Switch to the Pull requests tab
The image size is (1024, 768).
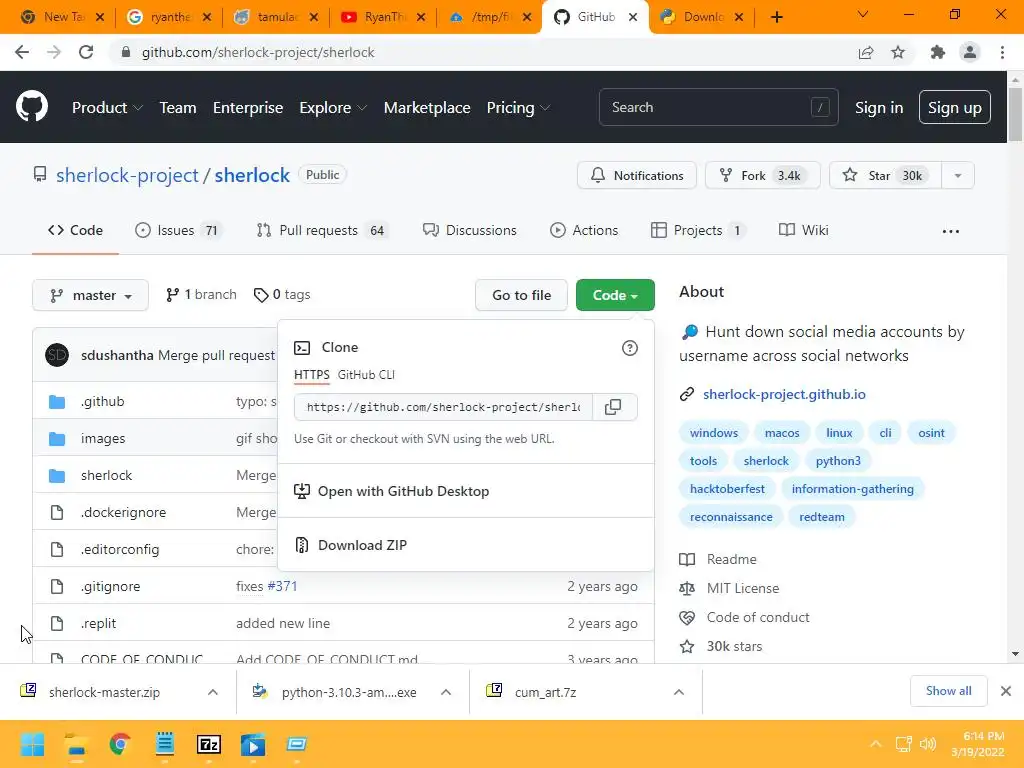323,231
